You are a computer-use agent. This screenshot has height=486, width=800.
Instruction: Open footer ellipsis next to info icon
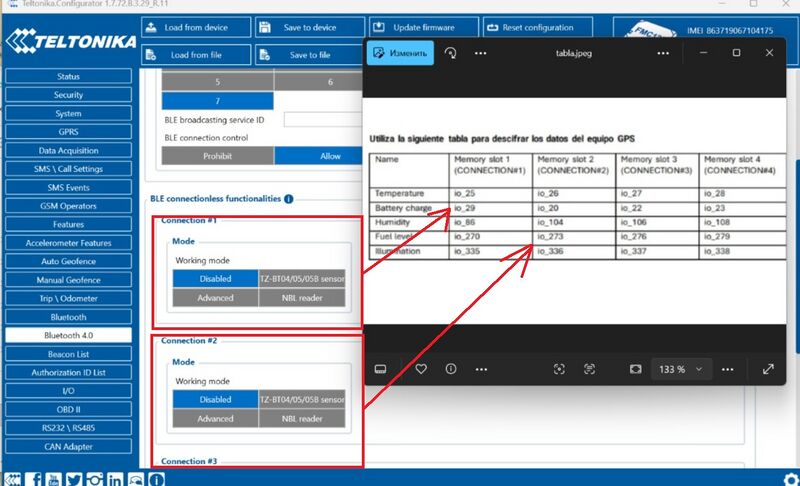pyautogui.click(x=481, y=369)
